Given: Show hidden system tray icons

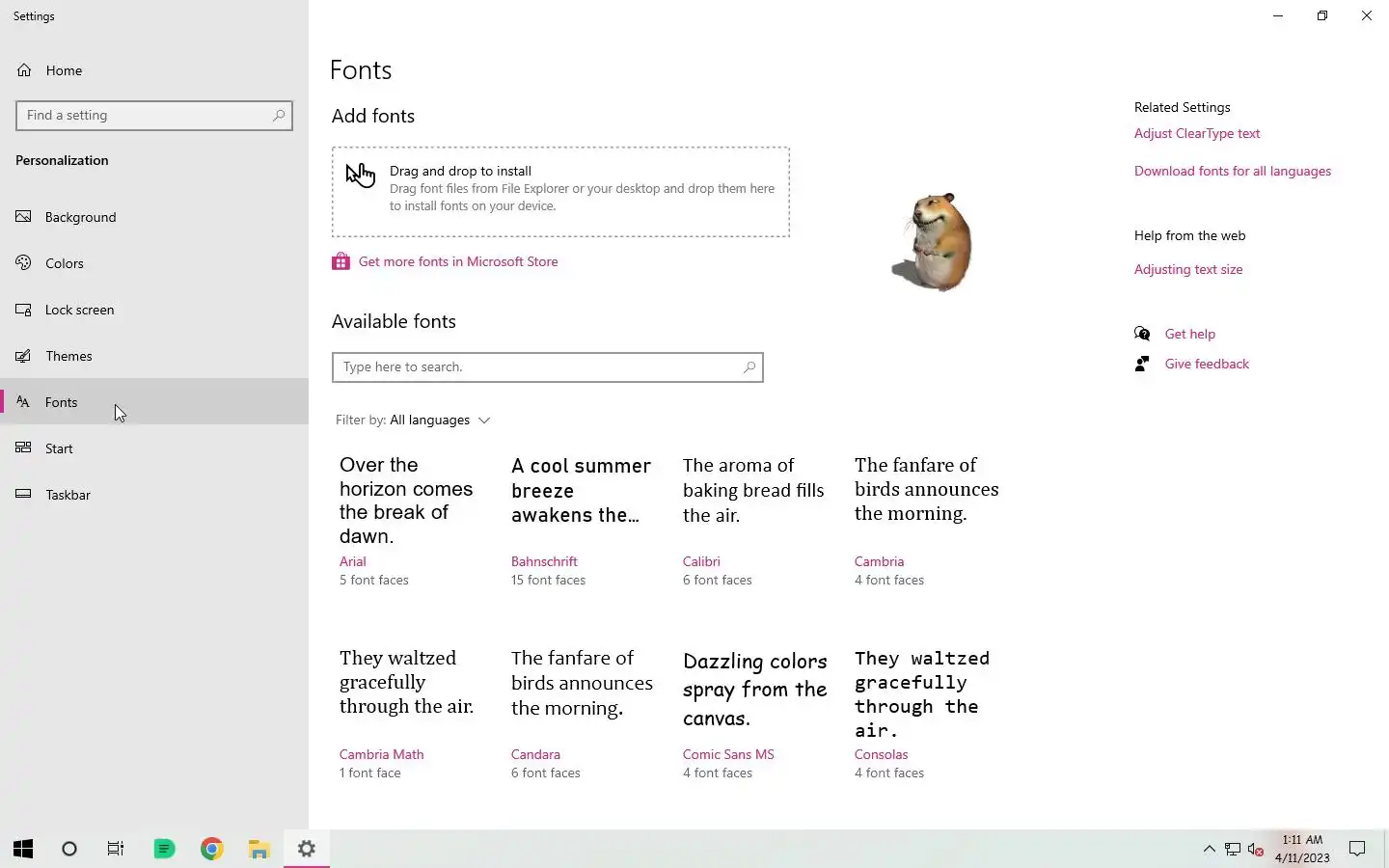Looking at the screenshot, I should click(1209, 849).
